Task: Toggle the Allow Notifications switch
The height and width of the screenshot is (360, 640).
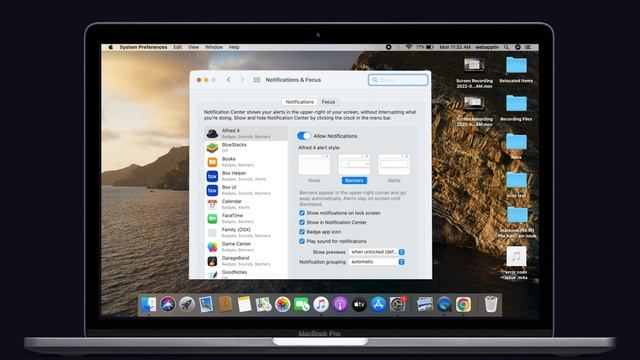Action: [304, 136]
